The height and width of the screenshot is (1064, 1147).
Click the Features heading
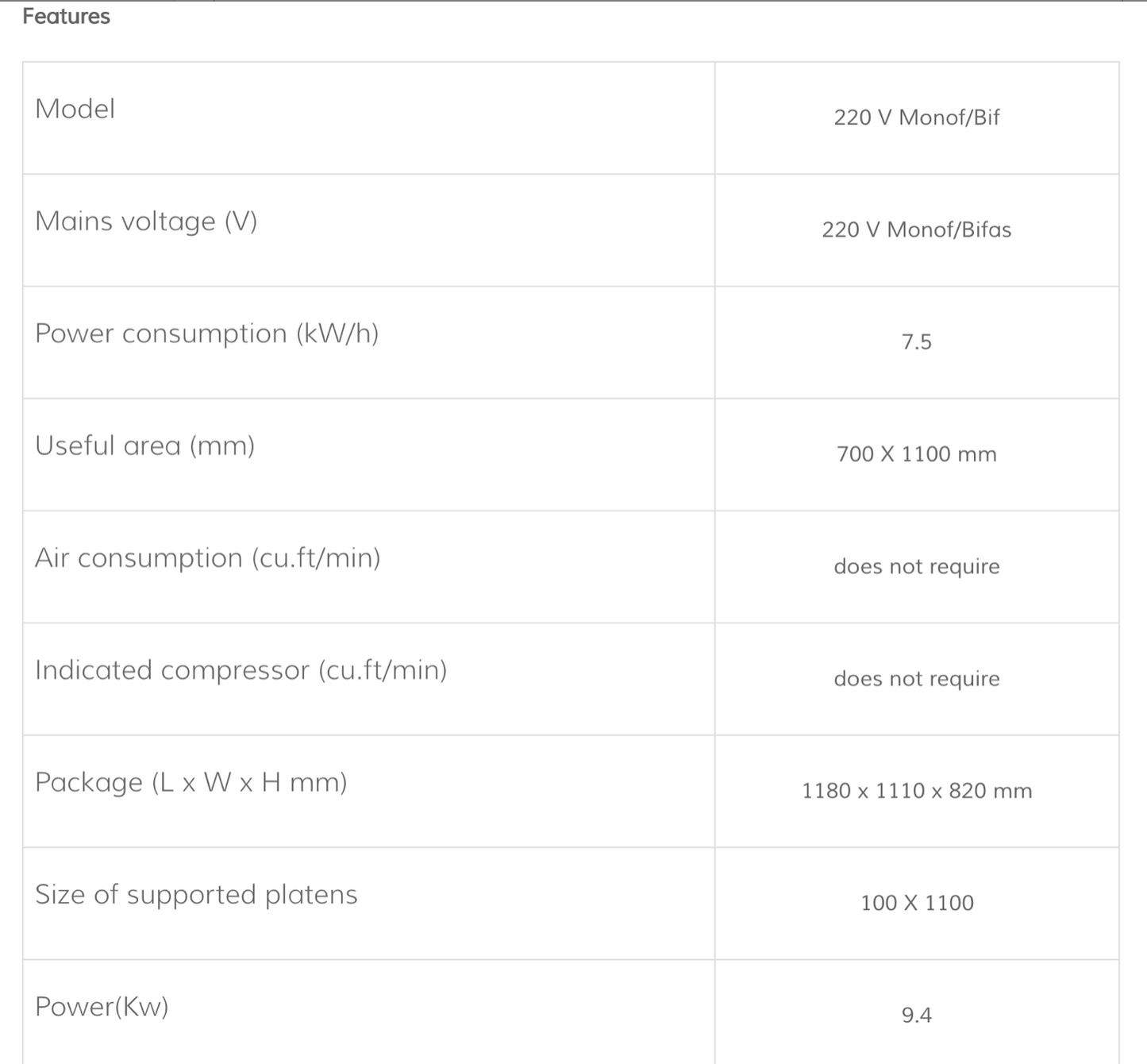click(x=66, y=17)
